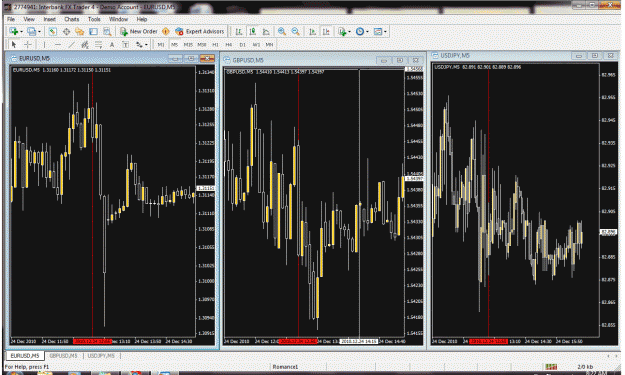Expand the Profiles dropdown arrow
Image resolution: width=625 pixels, height=375 pixels.
click(39, 31)
